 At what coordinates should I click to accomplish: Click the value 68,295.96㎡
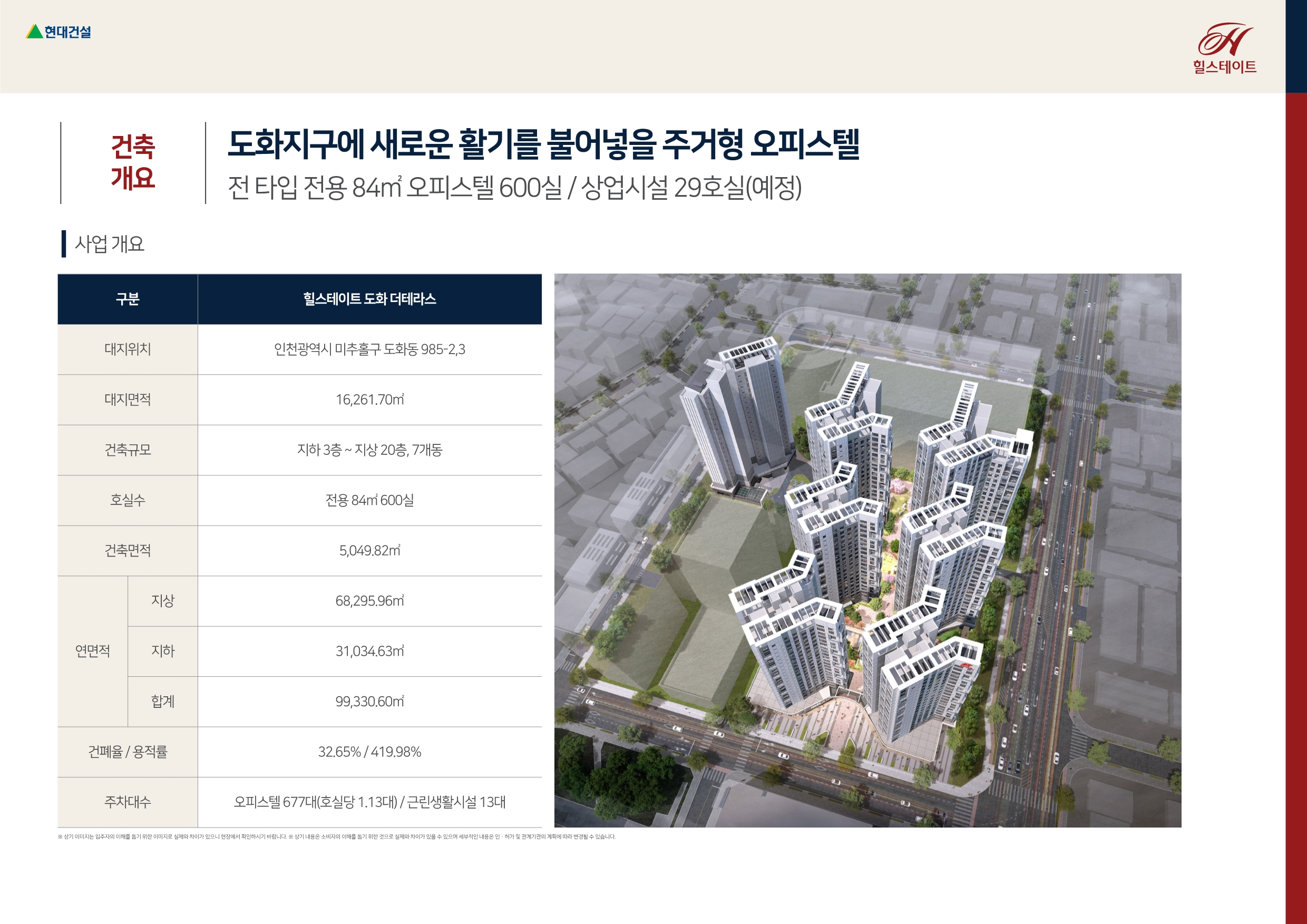point(369,601)
